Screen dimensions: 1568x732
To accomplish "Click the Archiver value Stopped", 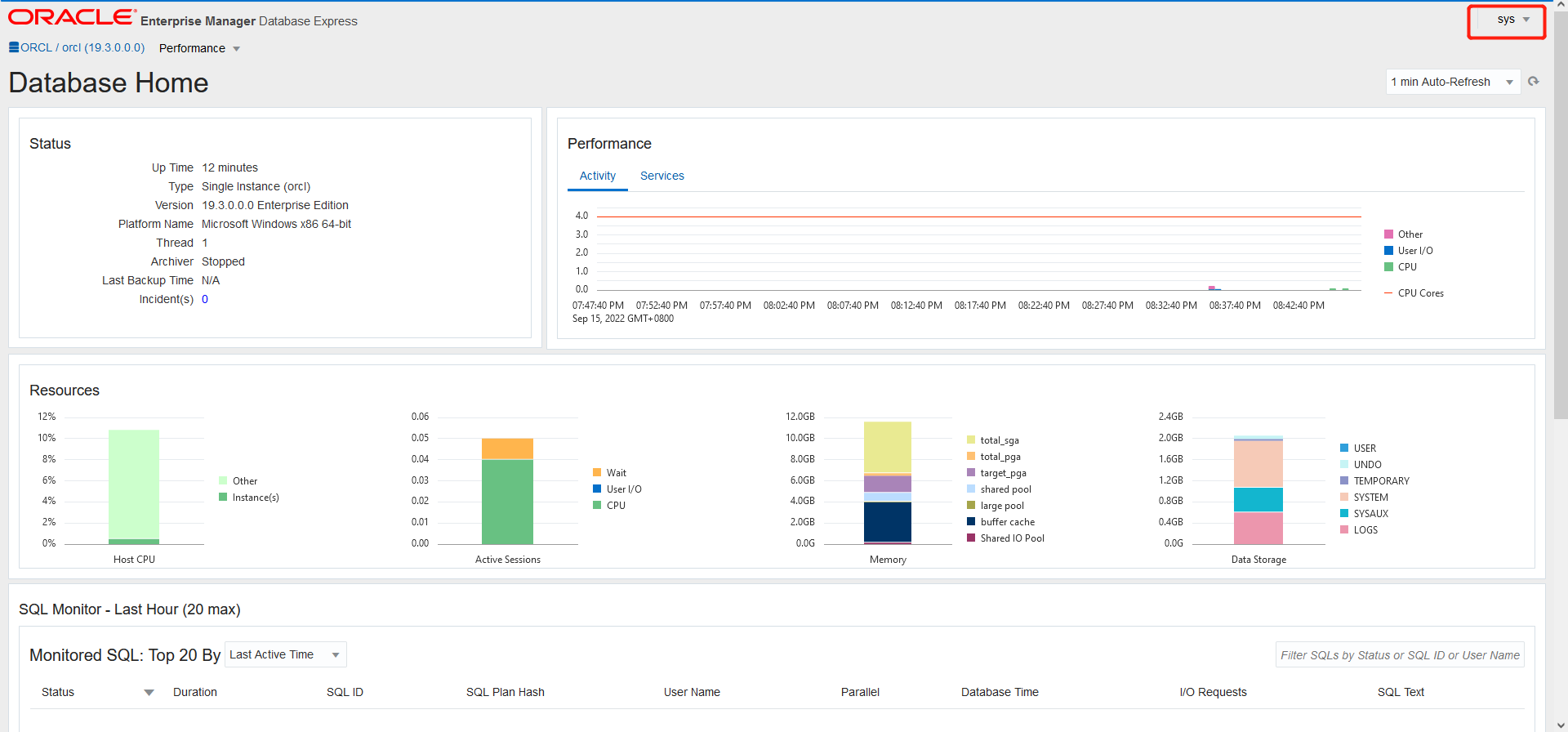I will click(223, 261).
